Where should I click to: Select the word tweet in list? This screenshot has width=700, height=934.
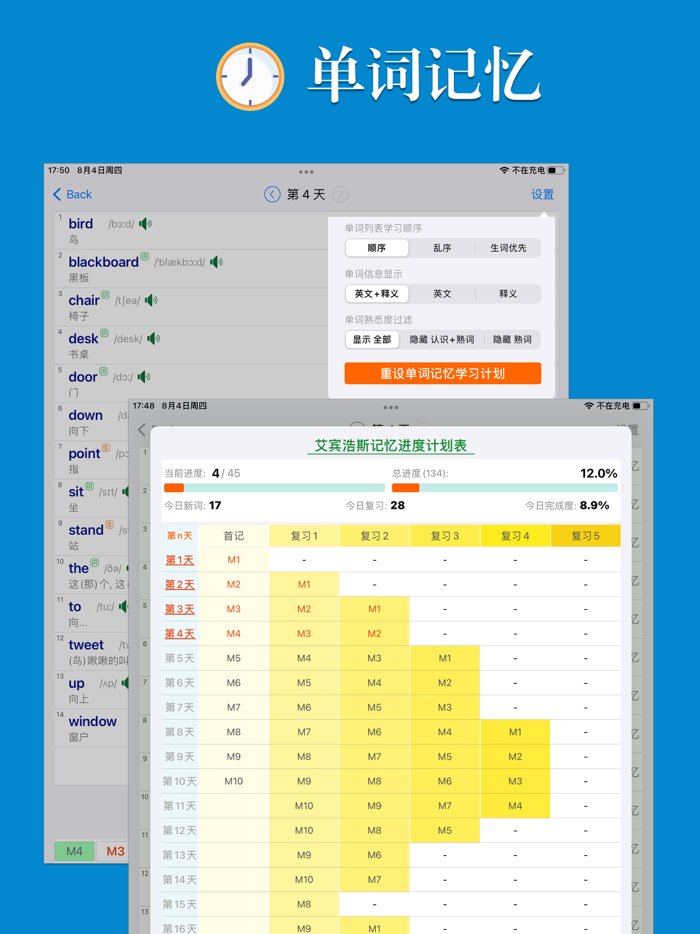click(86, 645)
